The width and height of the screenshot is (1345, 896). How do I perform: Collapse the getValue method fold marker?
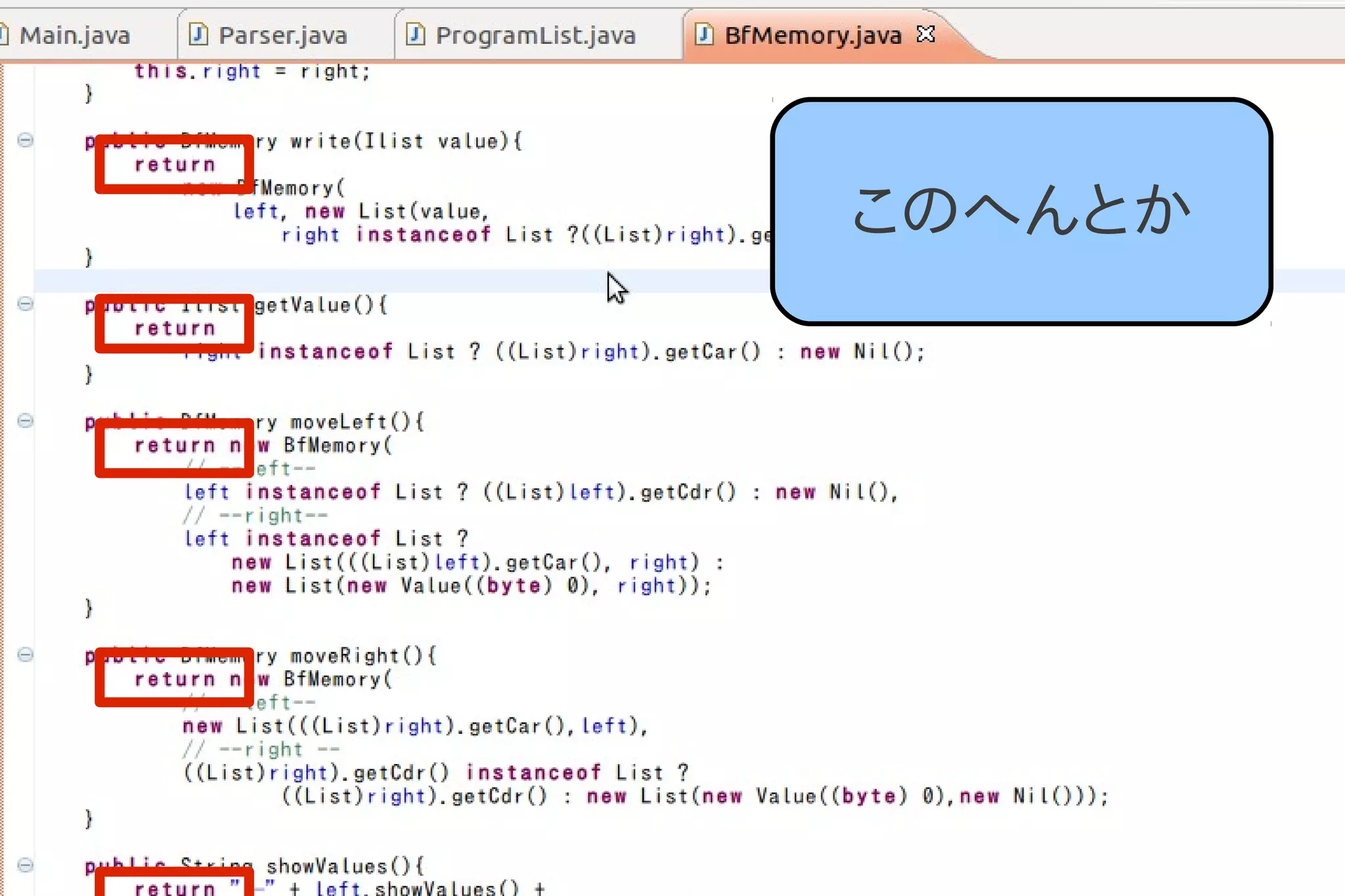(x=25, y=303)
